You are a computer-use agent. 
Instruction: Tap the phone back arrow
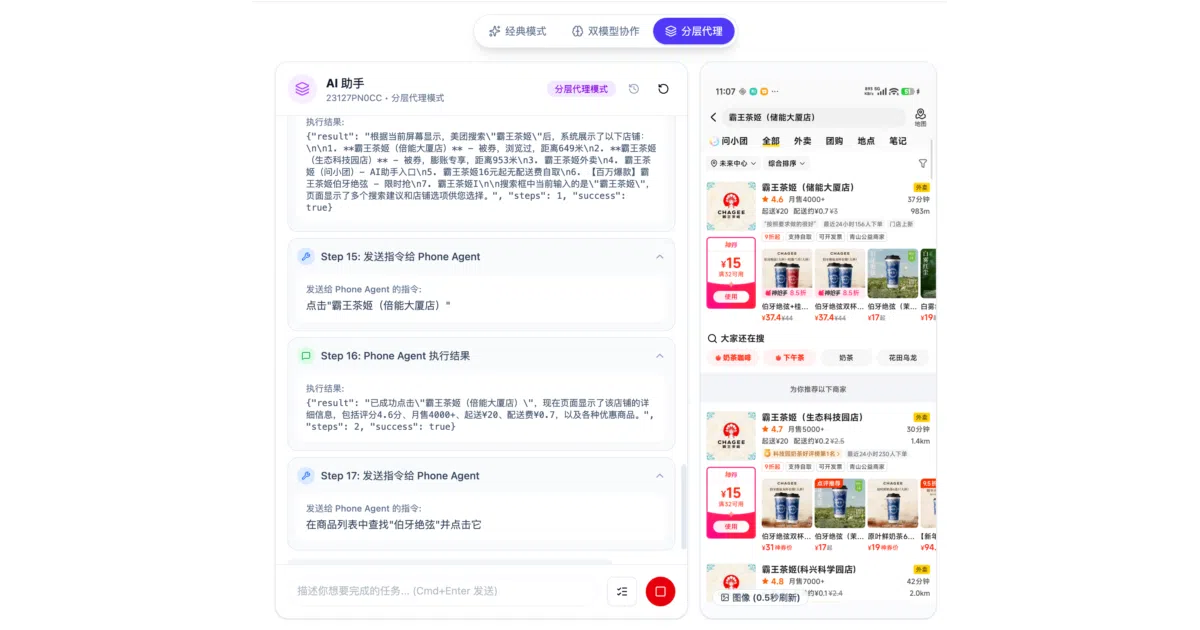(713, 117)
